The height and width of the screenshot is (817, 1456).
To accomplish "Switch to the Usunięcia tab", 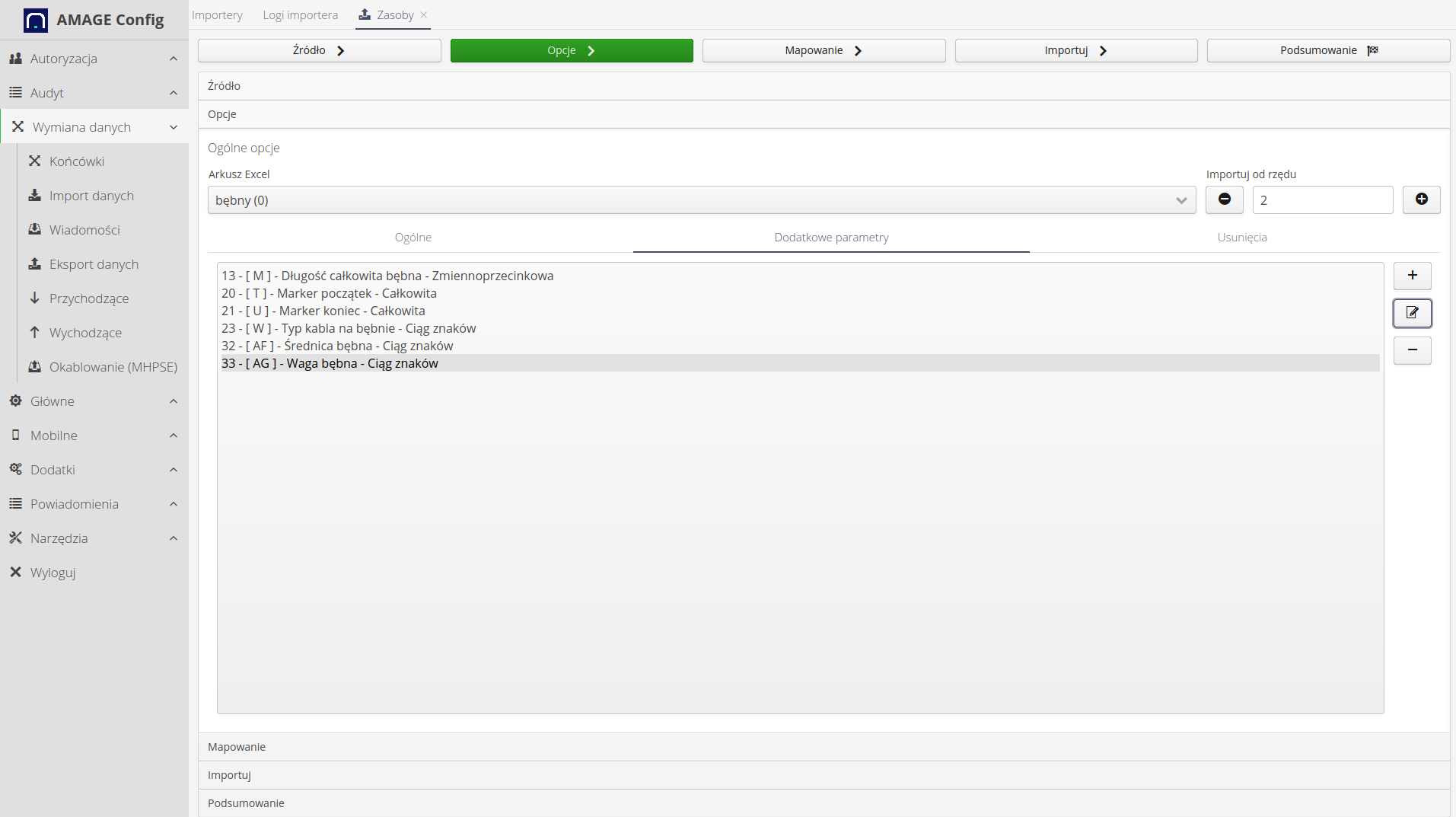I will (x=1242, y=237).
